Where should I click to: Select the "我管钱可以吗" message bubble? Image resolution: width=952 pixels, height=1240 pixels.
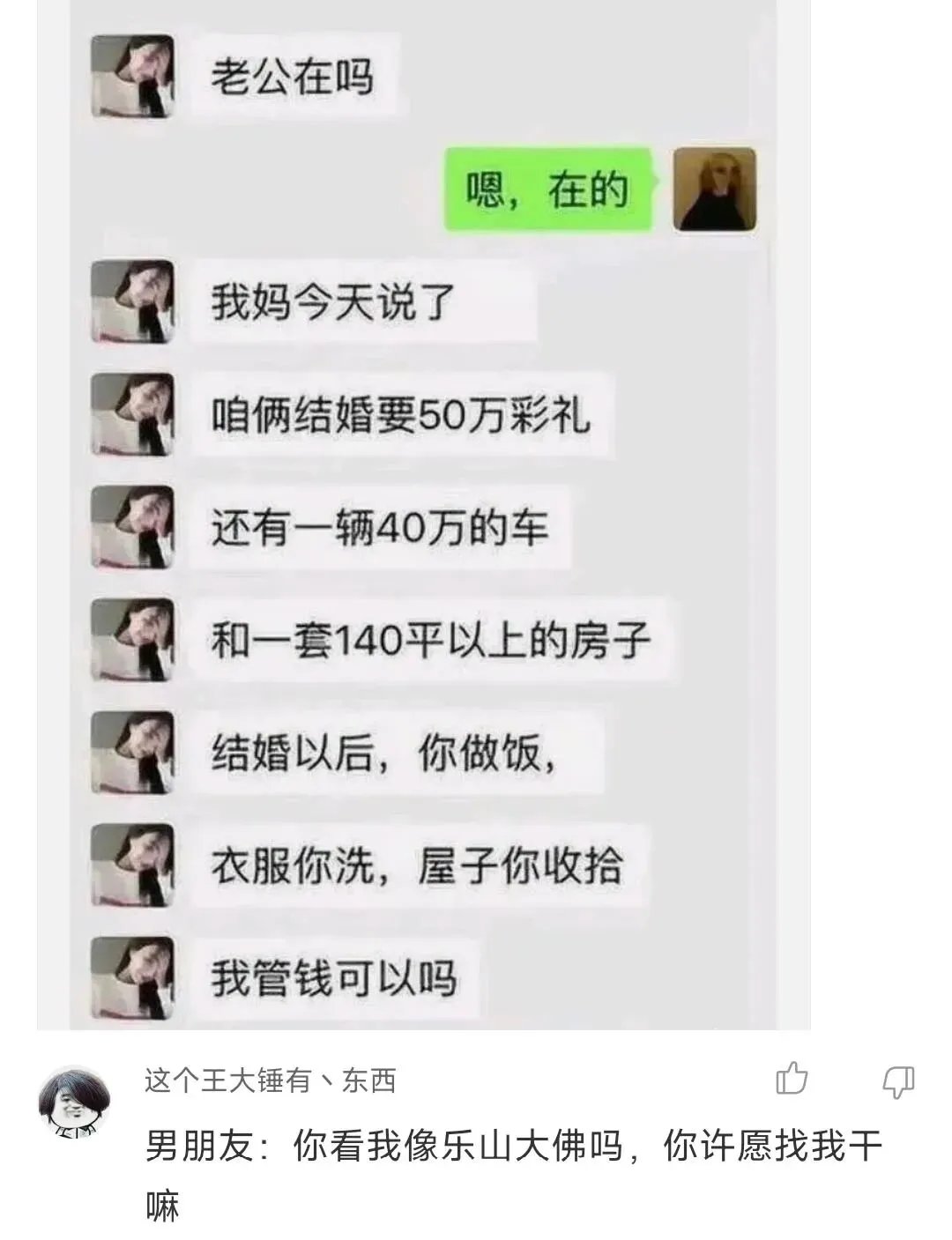(x=334, y=979)
